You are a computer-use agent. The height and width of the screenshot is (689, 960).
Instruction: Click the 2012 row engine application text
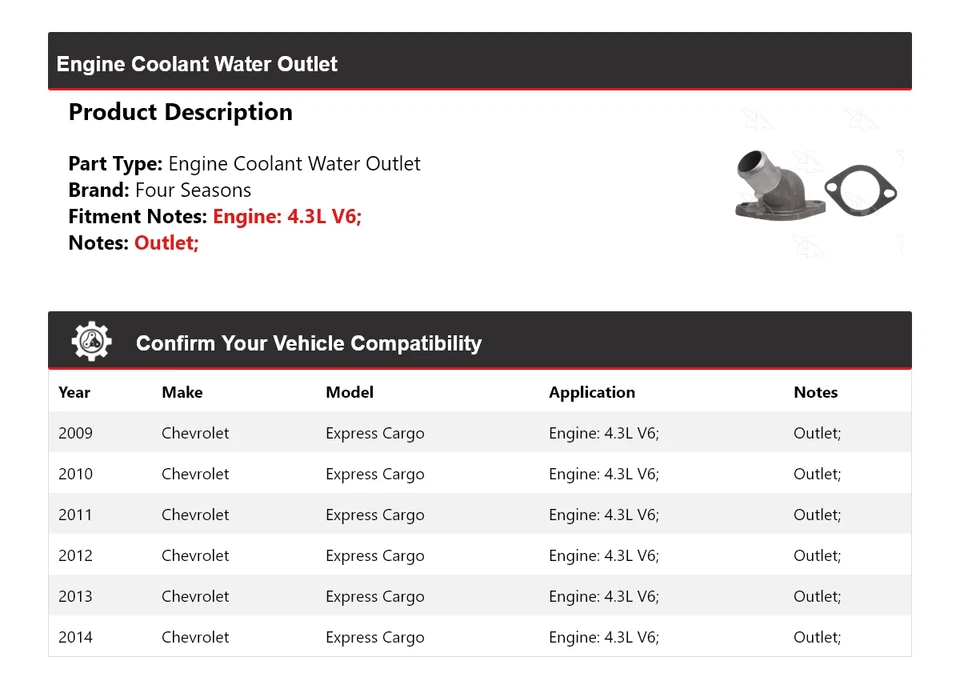pyautogui.click(x=603, y=556)
